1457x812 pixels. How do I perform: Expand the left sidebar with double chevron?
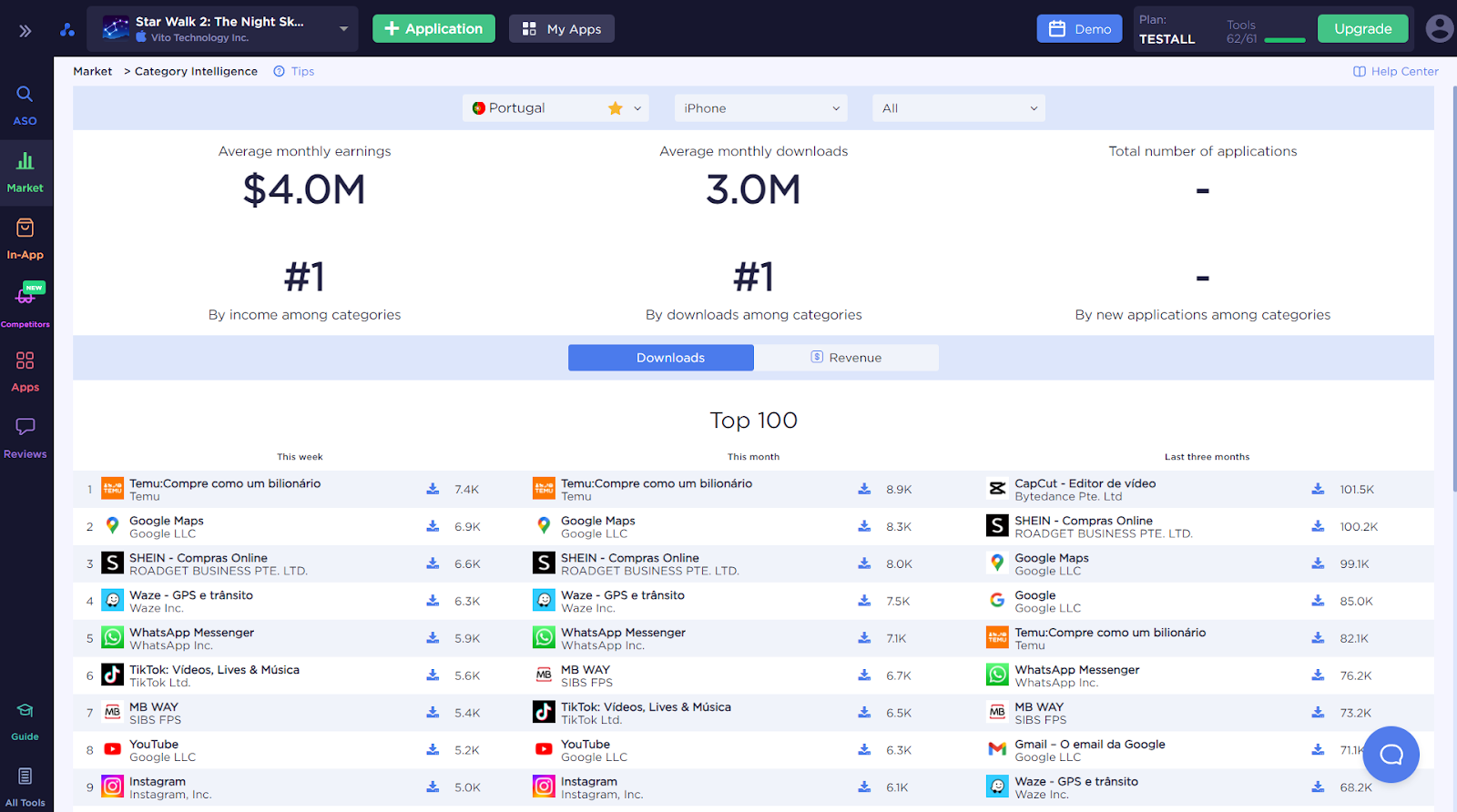pos(25,31)
